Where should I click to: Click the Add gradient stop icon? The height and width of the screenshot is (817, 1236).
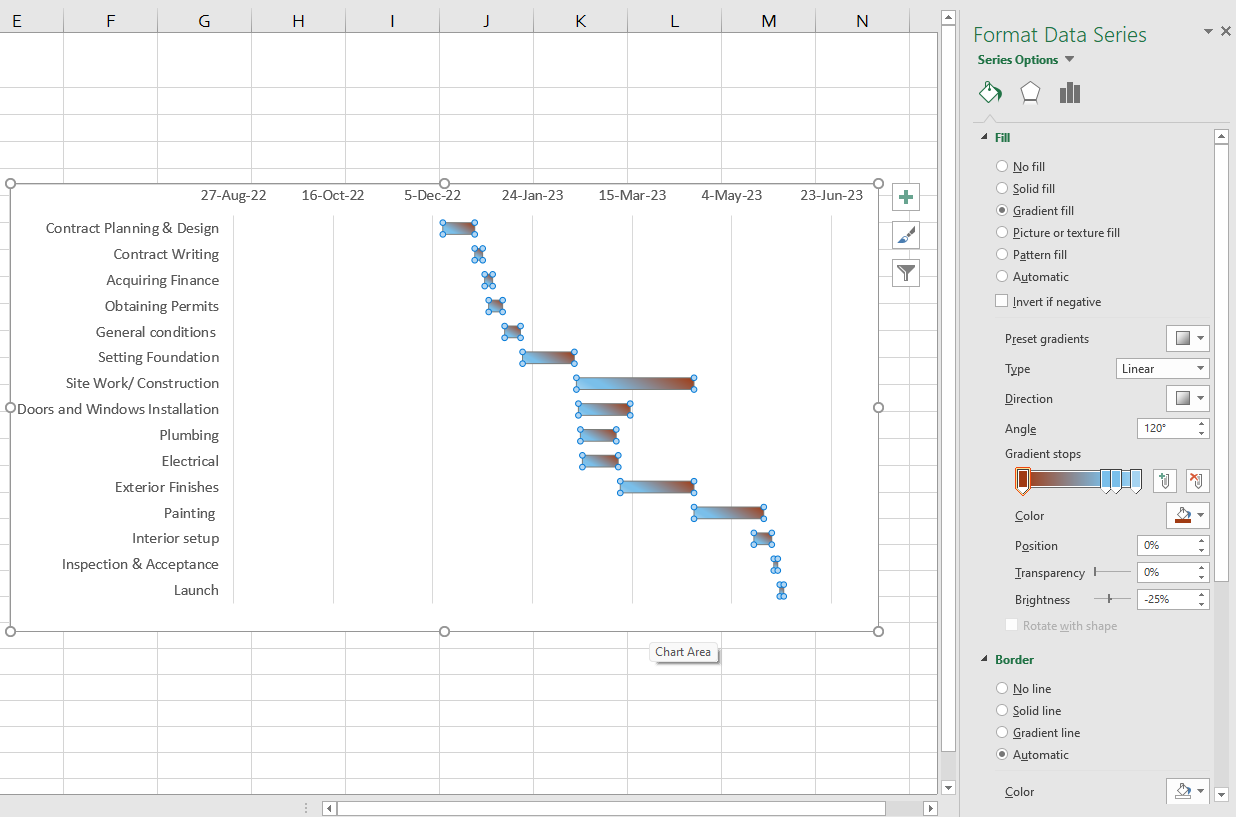(1164, 481)
